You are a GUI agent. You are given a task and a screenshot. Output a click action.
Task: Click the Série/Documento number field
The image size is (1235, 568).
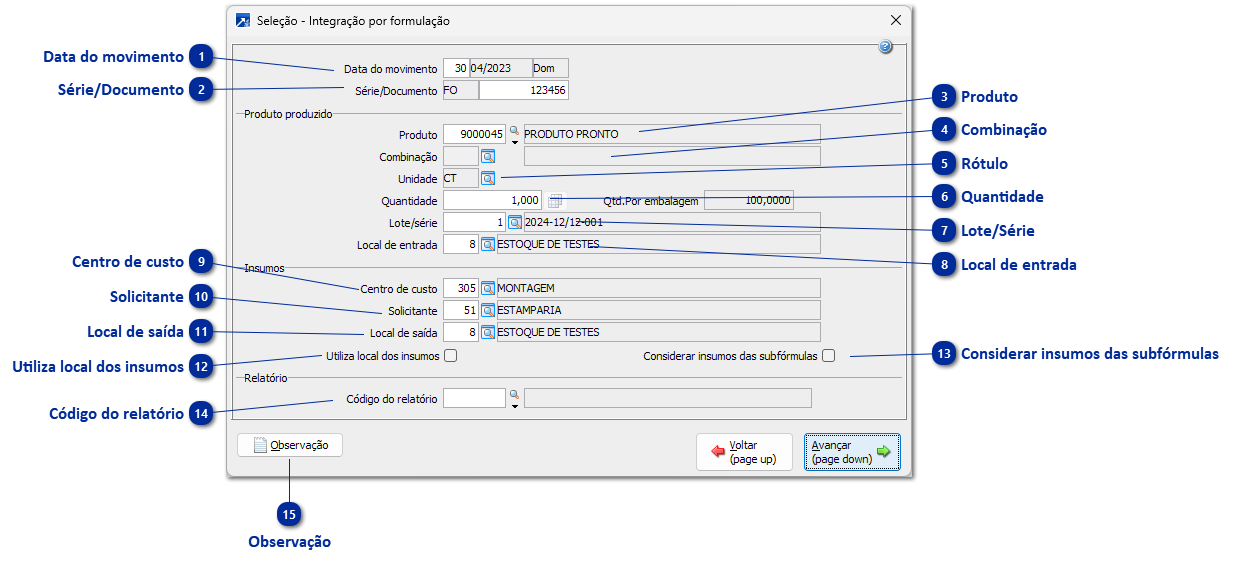pyautogui.click(x=523, y=90)
